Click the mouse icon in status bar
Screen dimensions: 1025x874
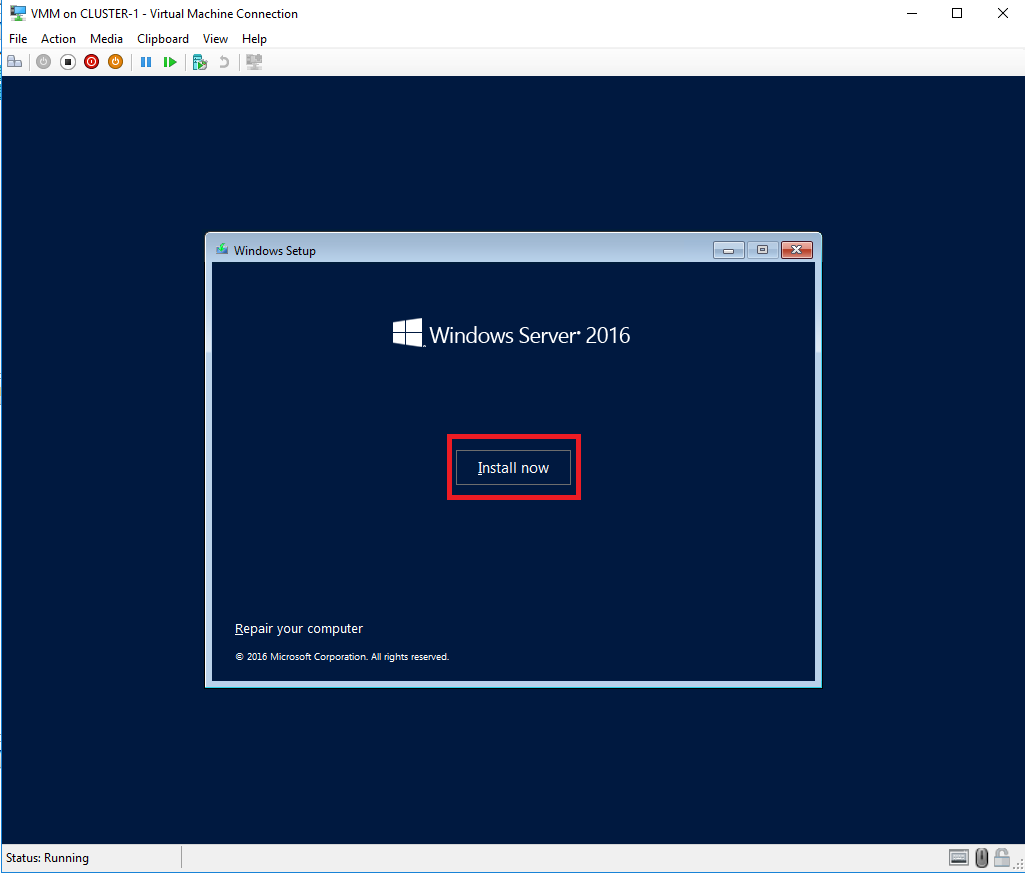coord(981,857)
